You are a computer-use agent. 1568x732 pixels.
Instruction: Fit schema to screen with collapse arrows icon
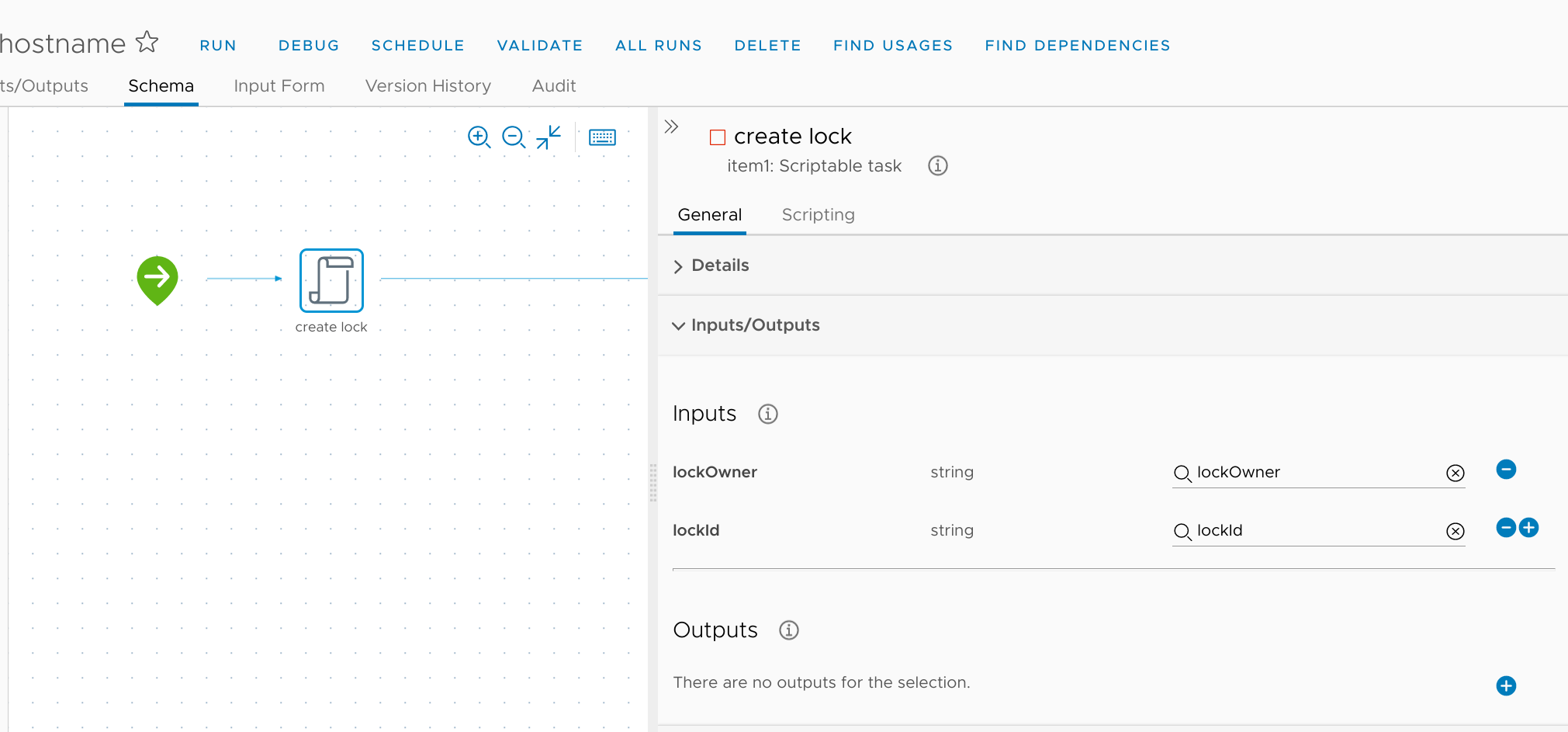[549, 137]
